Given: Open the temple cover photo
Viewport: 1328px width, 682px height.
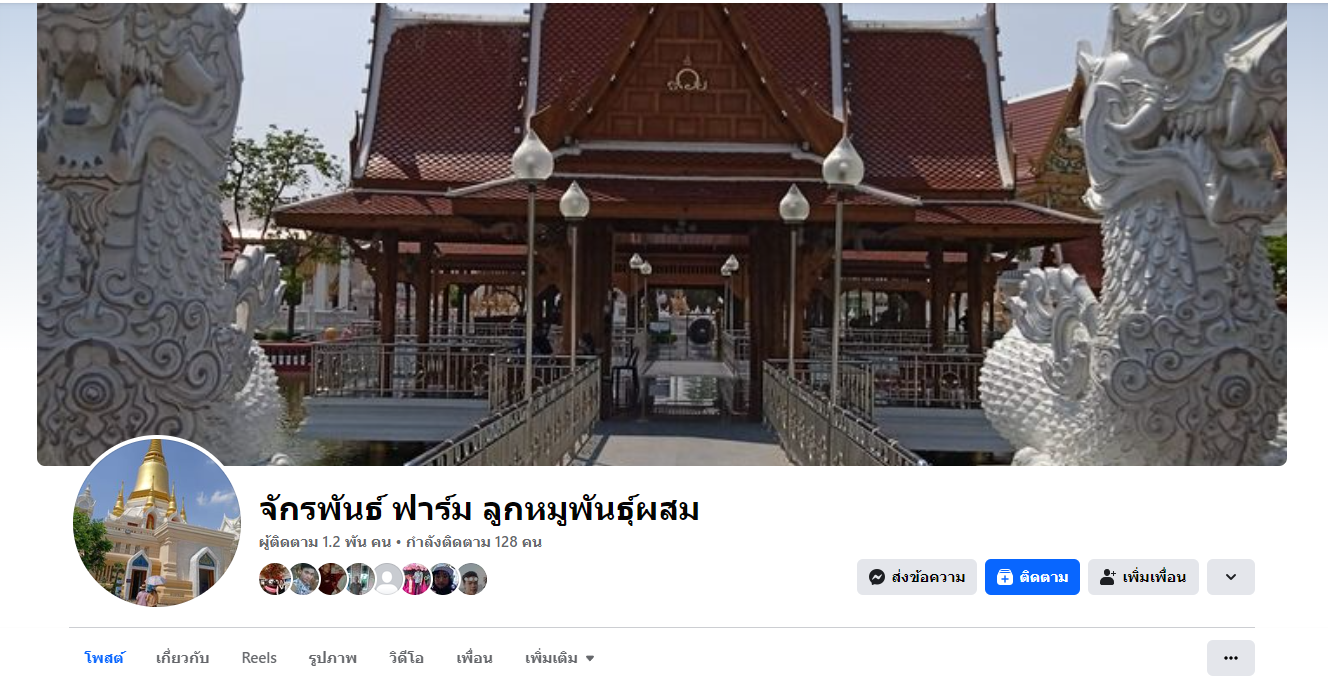Looking at the screenshot, I should [x=662, y=234].
